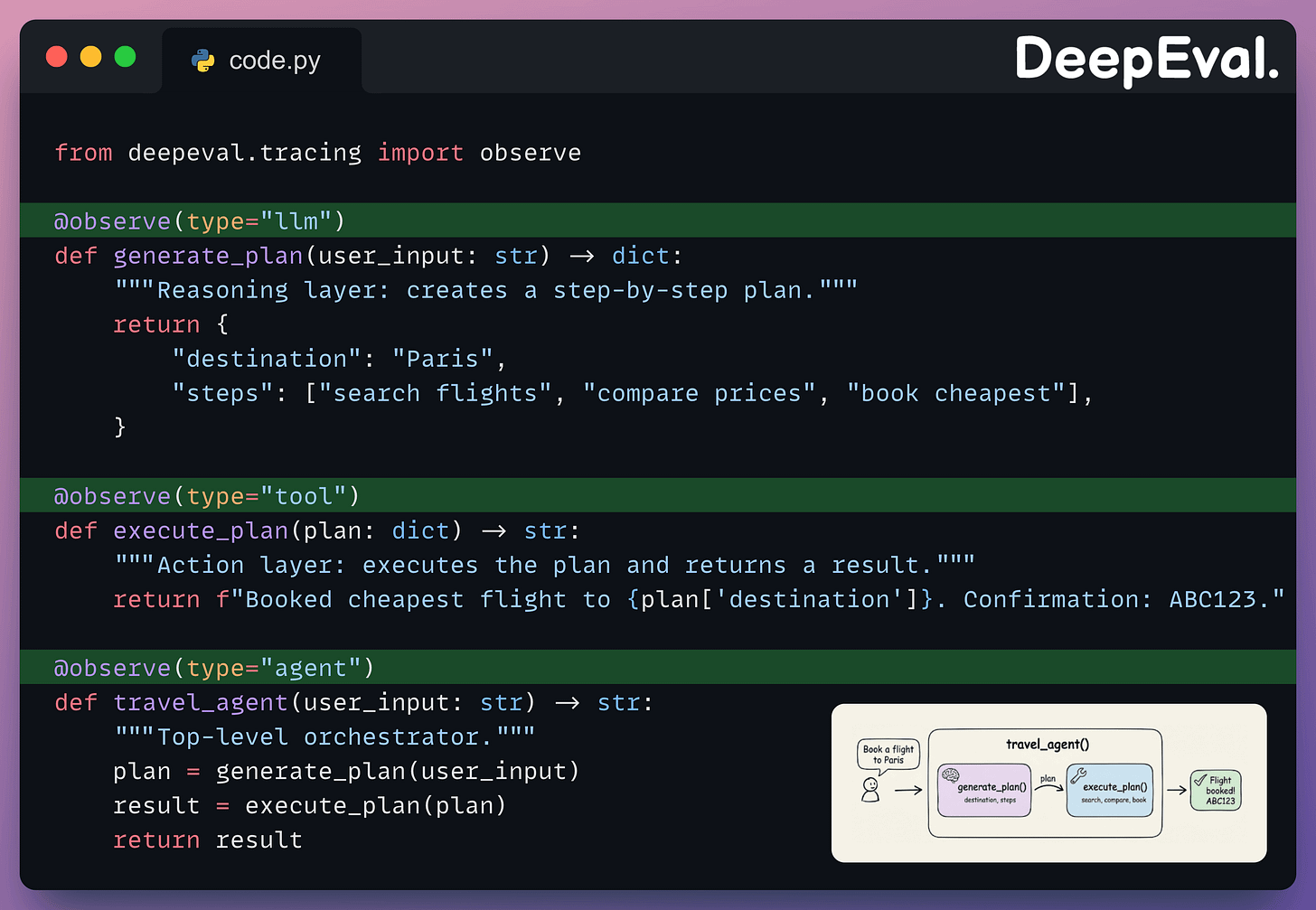
Task: Click the 'Action layer' docstring line
Action: pos(544,565)
